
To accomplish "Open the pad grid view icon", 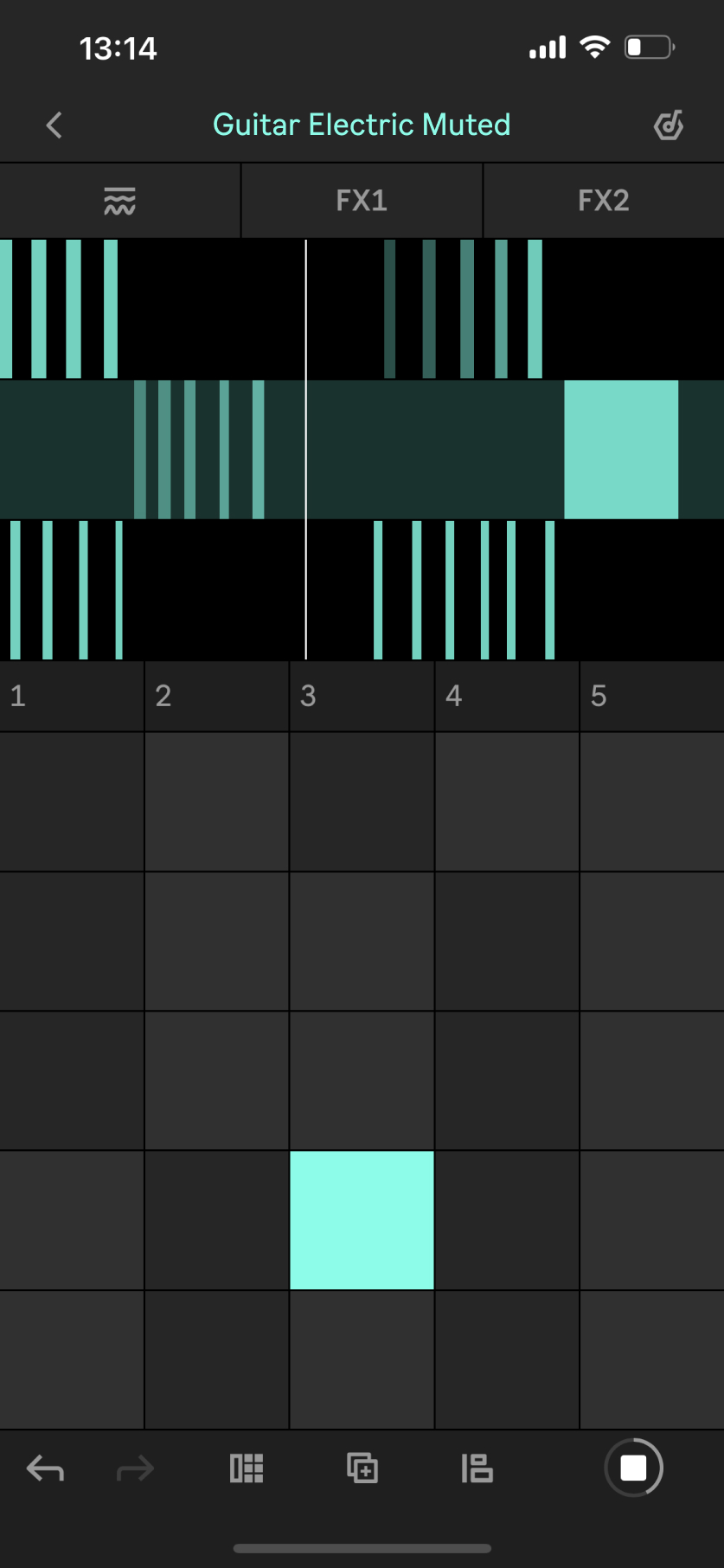I will (247, 1468).
